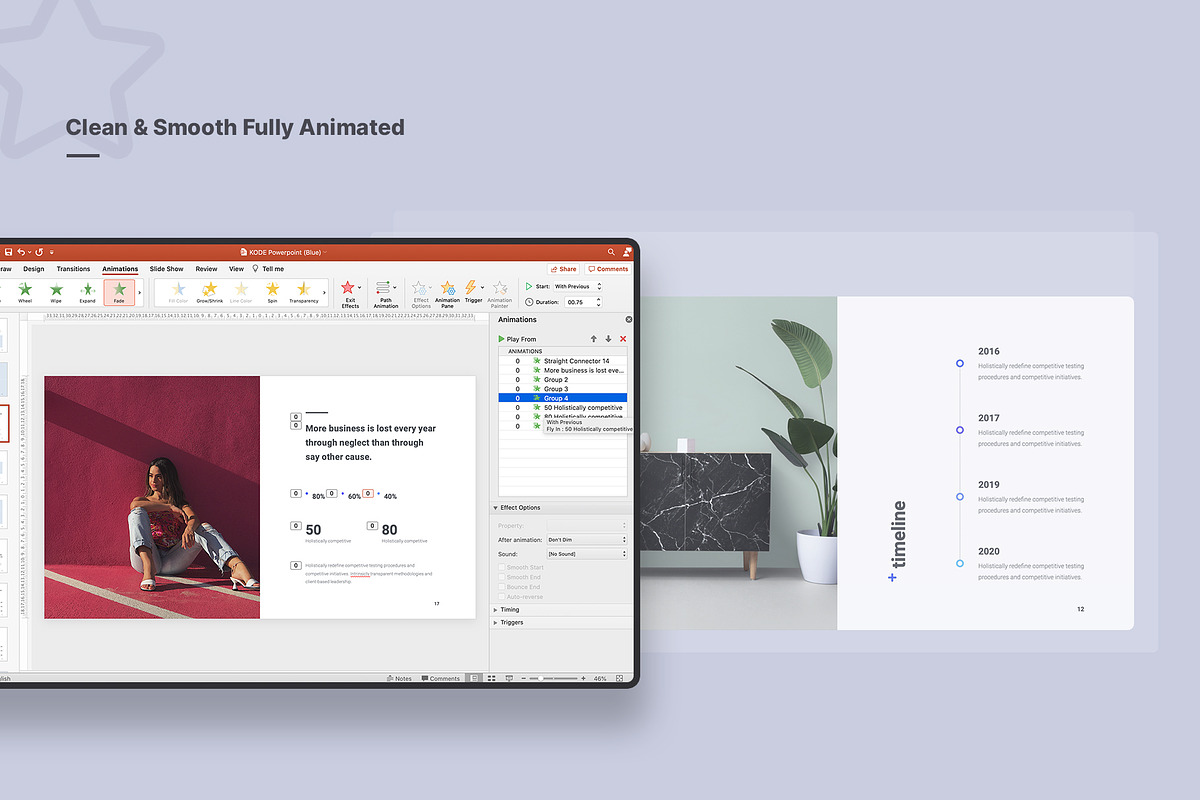Switch to Slide Sorter view
The width and height of the screenshot is (1200, 800).
click(x=492, y=678)
